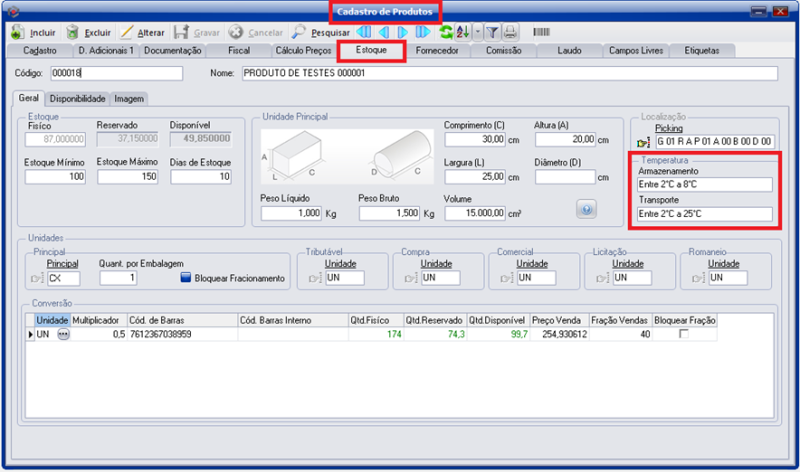This screenshot has width=800, height=472.
Task: Check Bloquear Fração in conversion row
Action: 683,333
